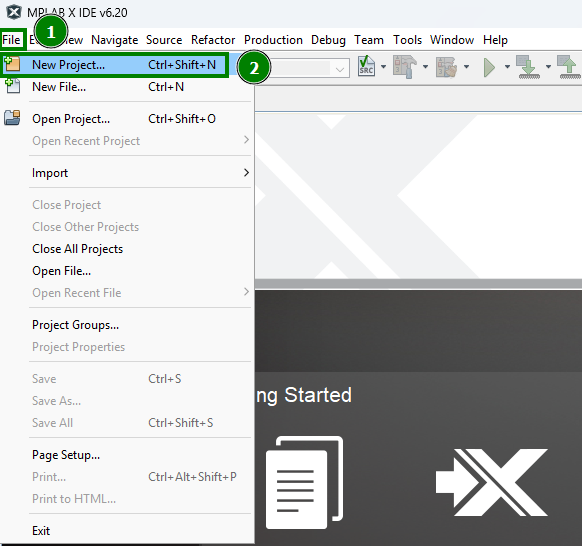Select Close All Projects
Viewport: 582px width, 546px height.
(x=78, y=249)
